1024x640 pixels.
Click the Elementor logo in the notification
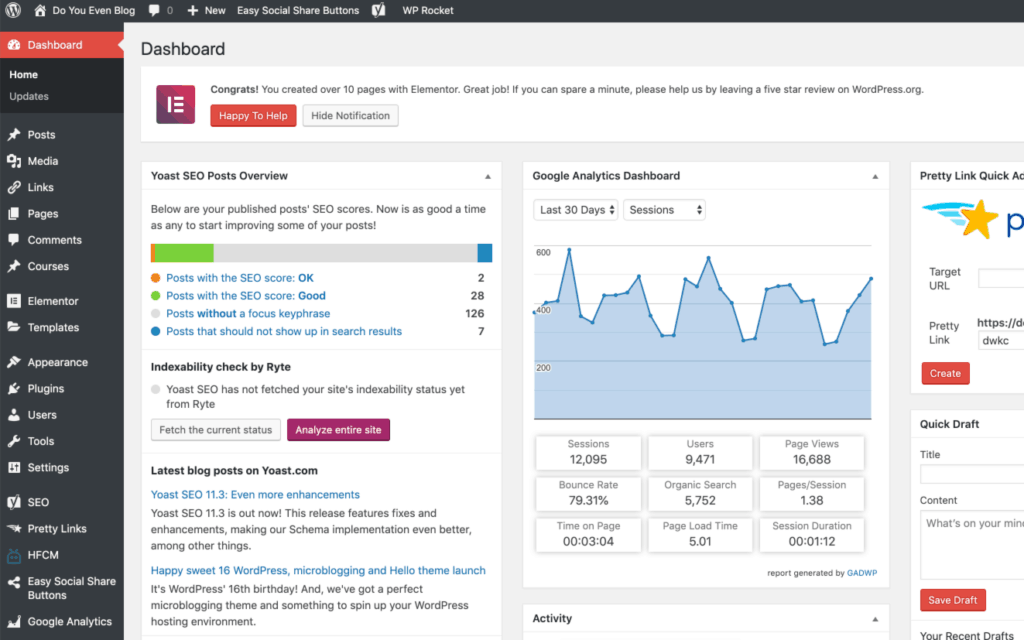[175, 104]
